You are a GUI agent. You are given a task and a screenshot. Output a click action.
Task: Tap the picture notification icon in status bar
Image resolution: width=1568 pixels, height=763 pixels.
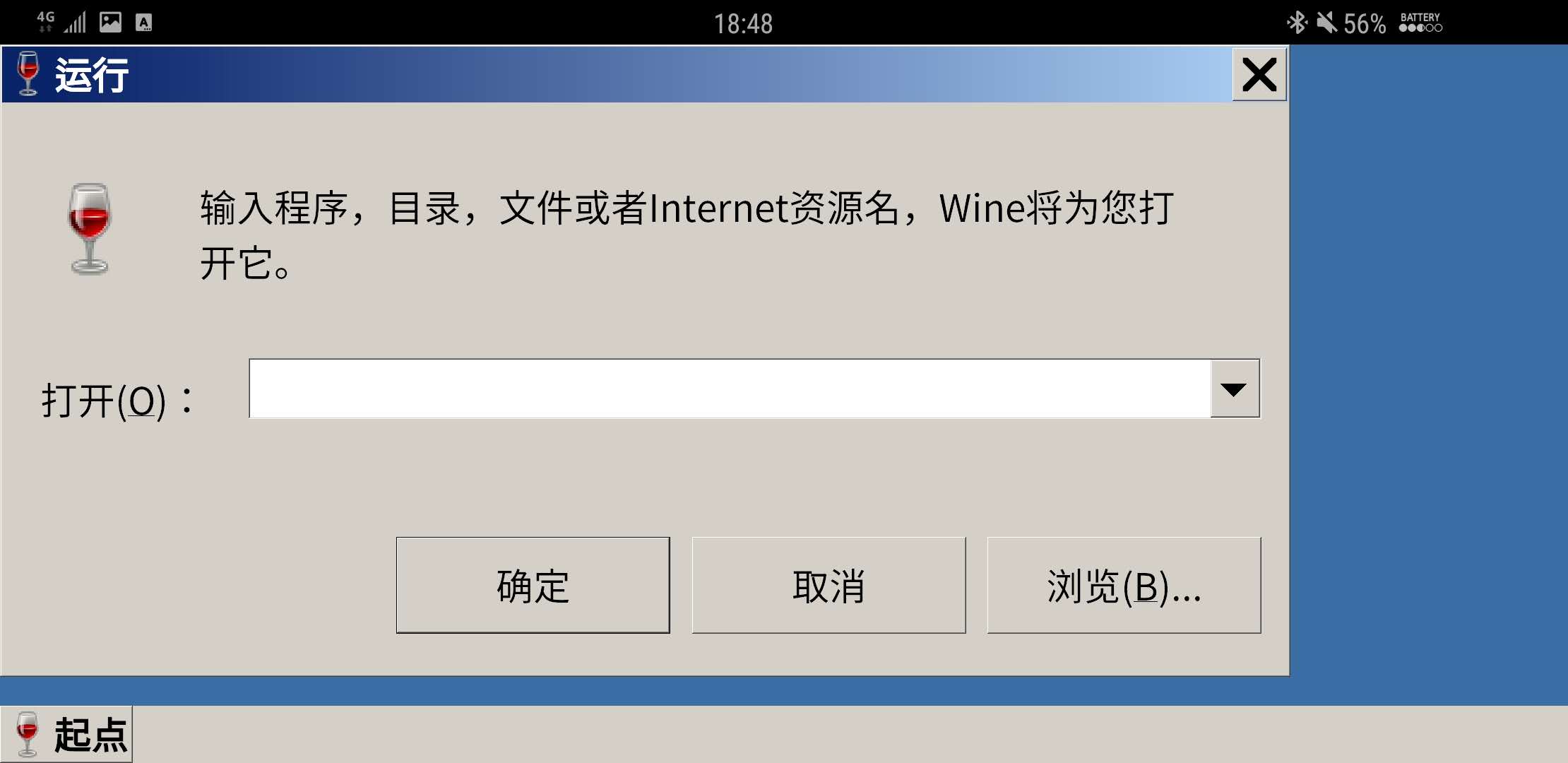pyautogui.click(x=110, y=23)
